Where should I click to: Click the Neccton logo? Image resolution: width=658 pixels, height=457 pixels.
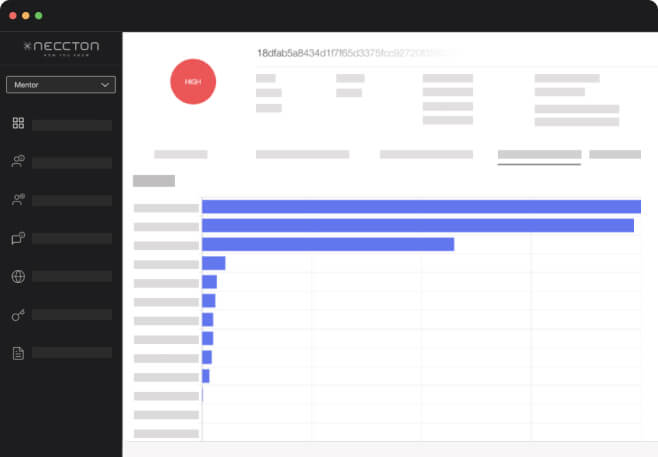61,48
